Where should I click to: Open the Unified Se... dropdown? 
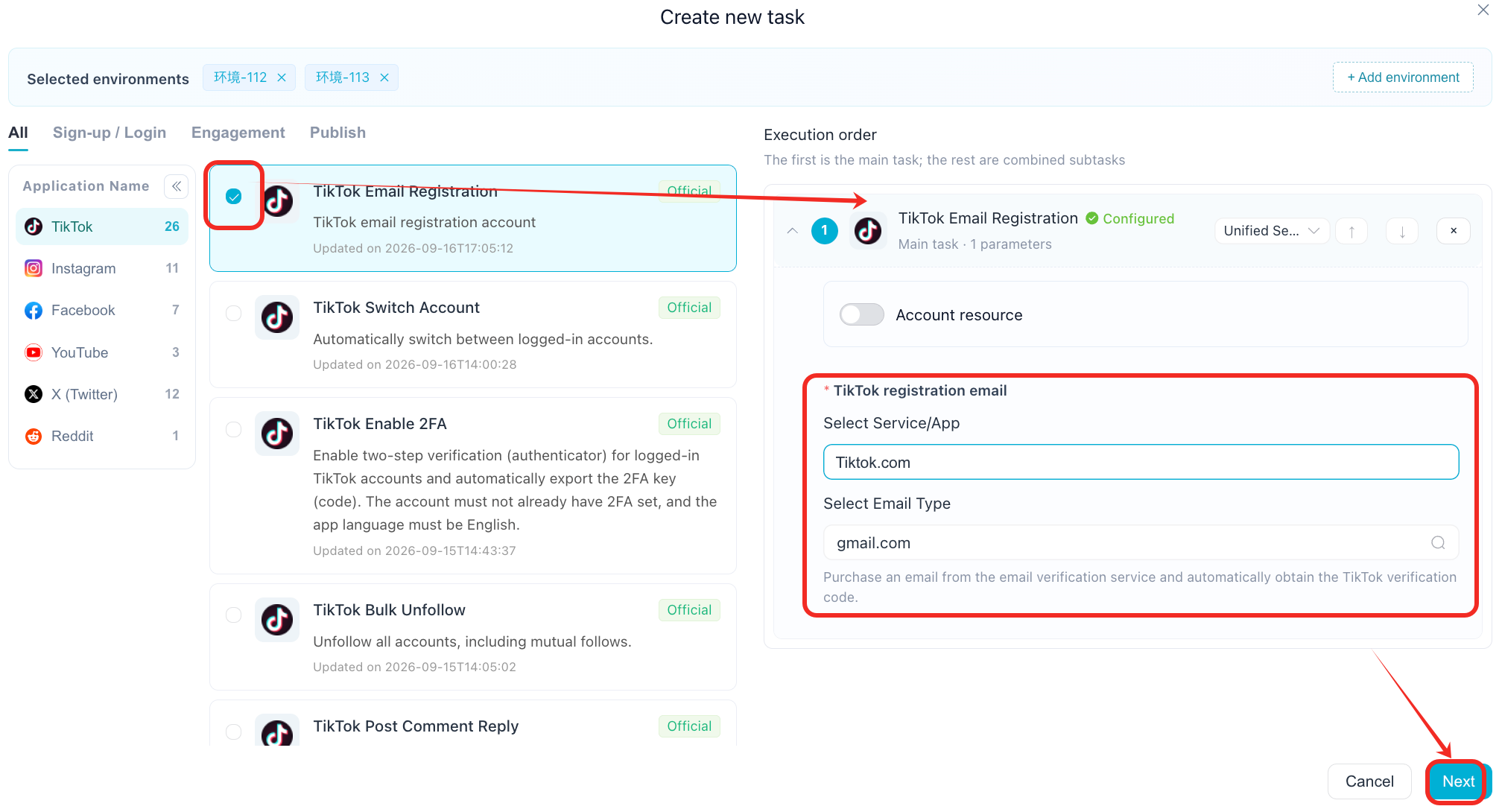click(1272, 231)
